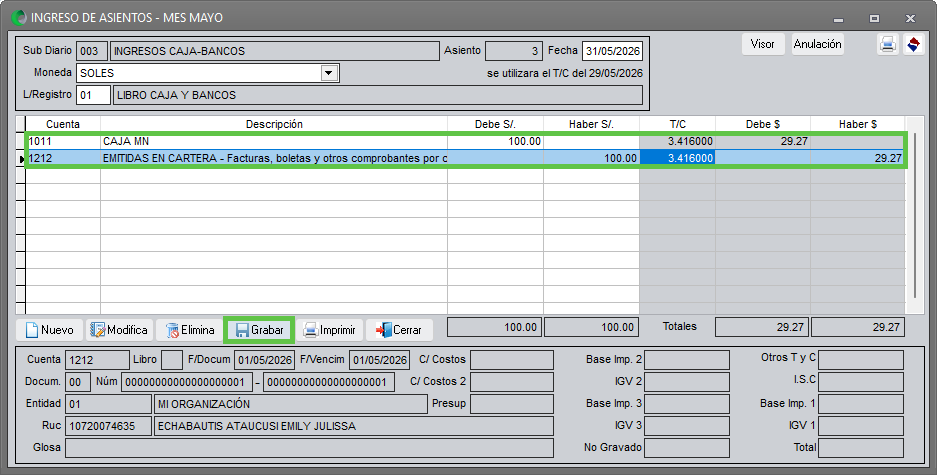The width and height of the screenshot is (937, 475).
Task: Click the Debe S/. column header
Action: [x=495, y=124]
